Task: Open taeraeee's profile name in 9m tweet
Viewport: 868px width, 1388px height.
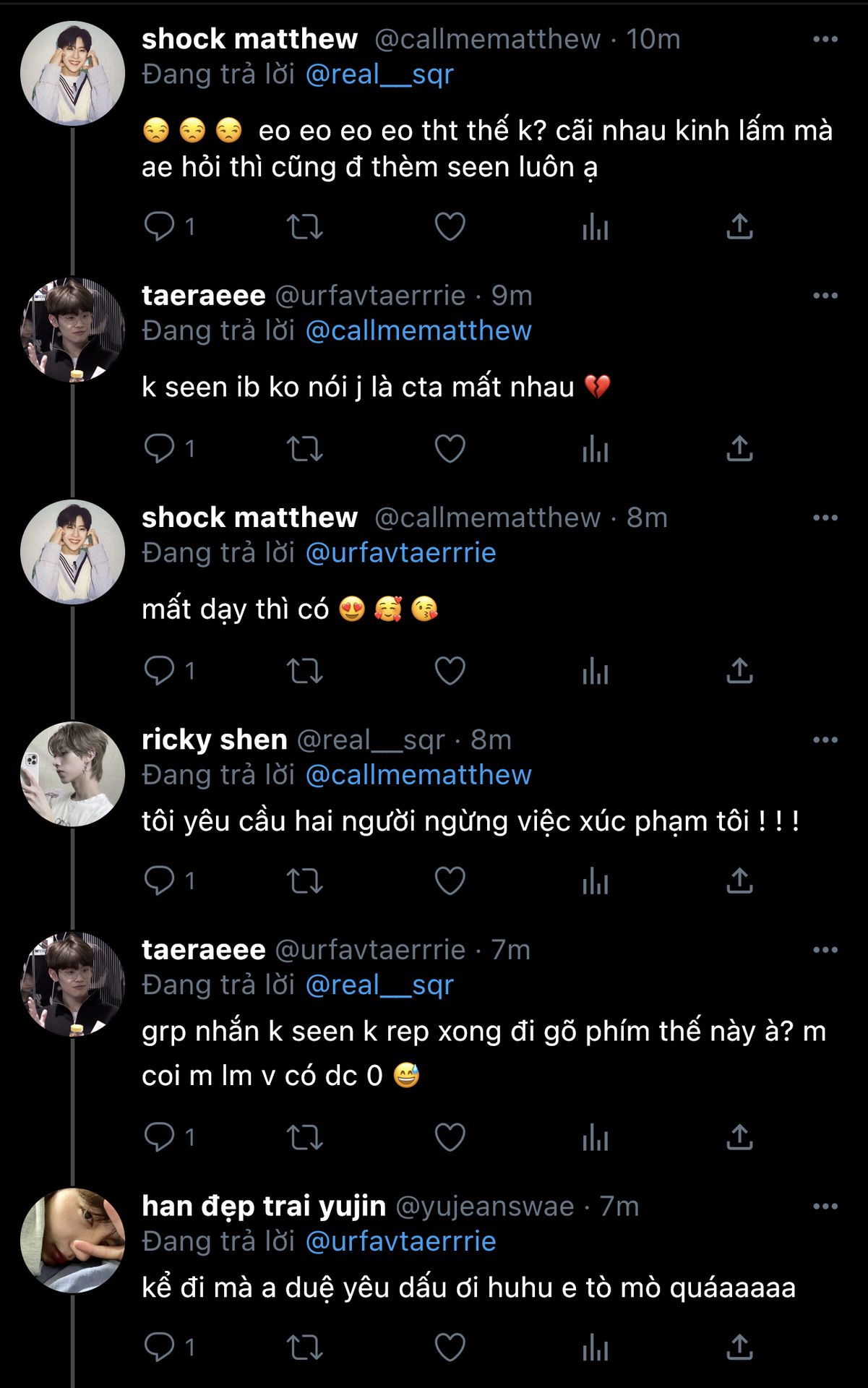Action: point(204,296)
